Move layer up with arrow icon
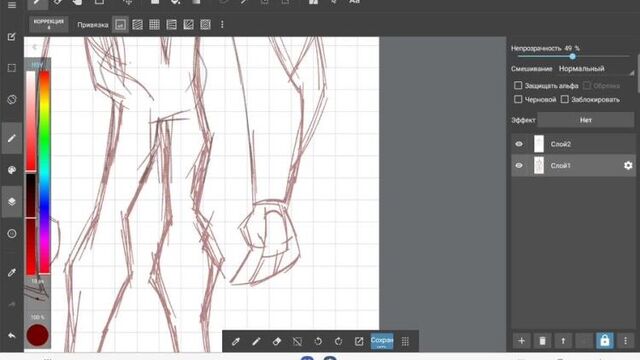Screen dimensions: 640x360 coord(563,340)
